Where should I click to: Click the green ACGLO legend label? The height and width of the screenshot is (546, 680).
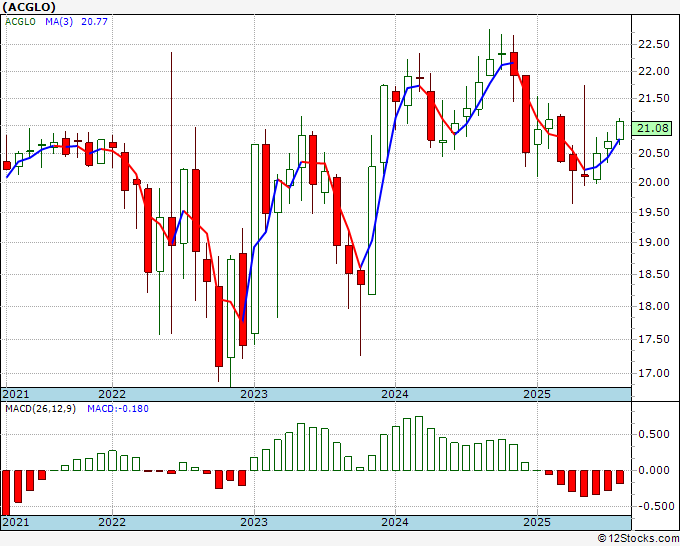point(20,22)
